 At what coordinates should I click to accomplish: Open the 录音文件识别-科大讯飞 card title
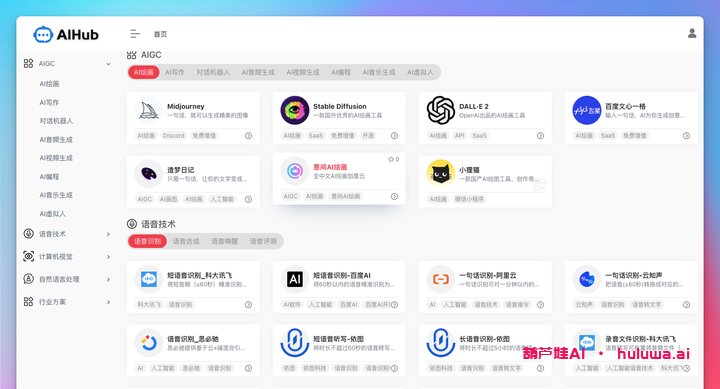(640, 339)
